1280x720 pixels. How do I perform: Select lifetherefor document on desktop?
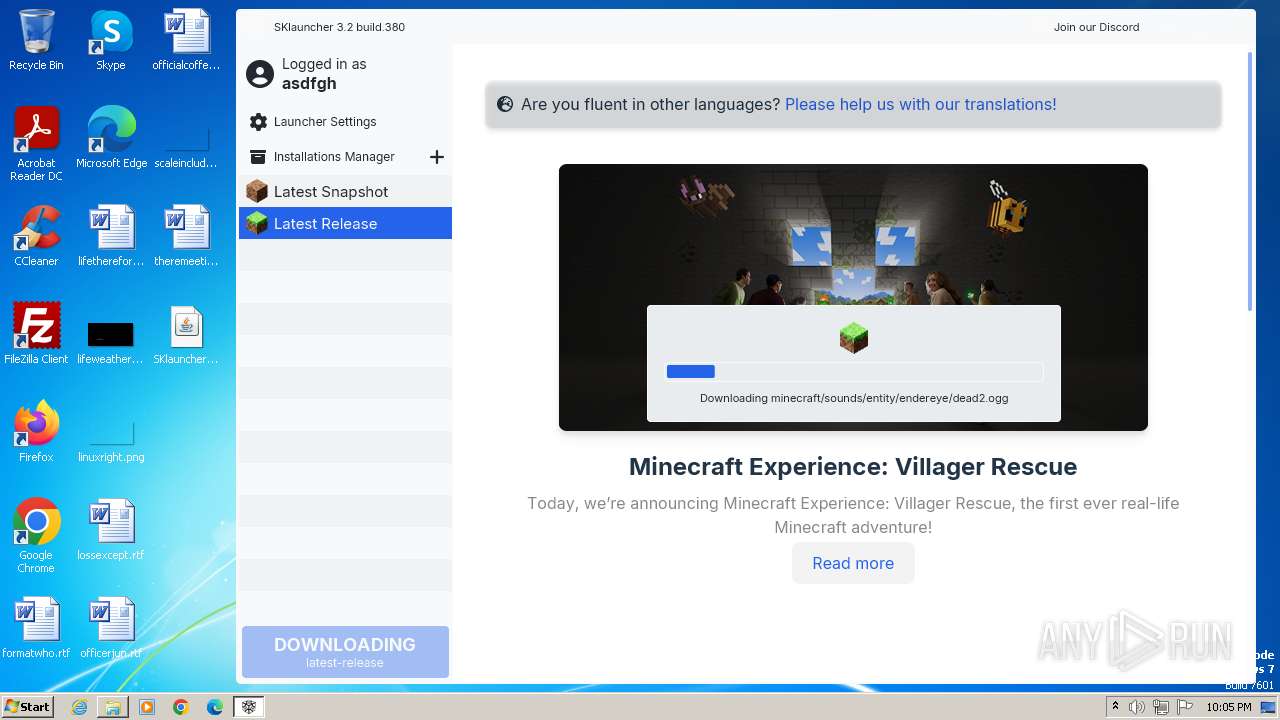coord(111,237)
